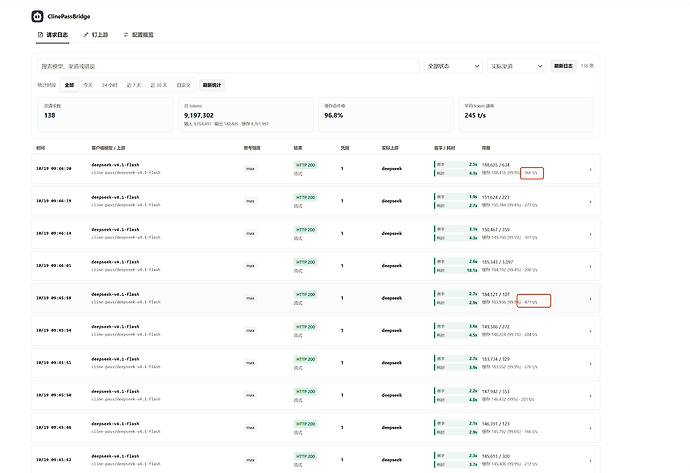Click the timestamp 10/19 09:46:20
The image size is (690, 473).
(54, 169)
